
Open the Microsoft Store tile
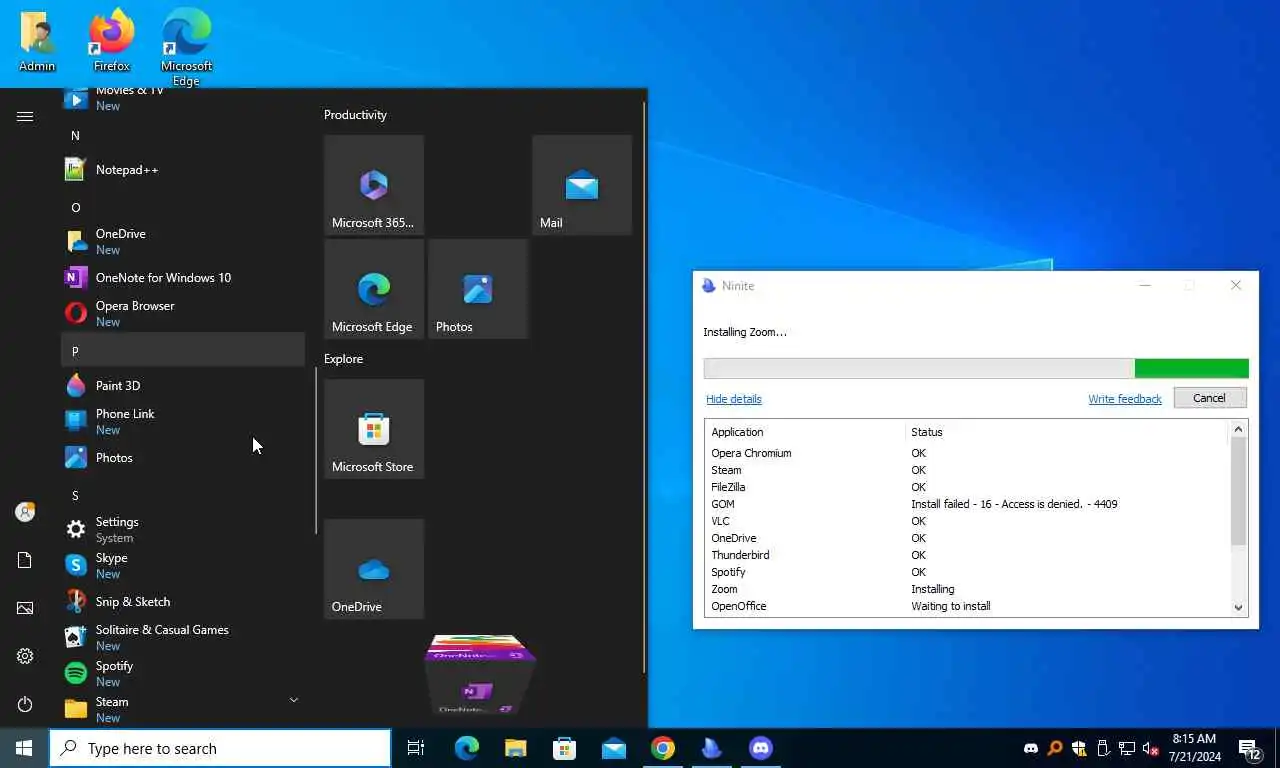374,429
